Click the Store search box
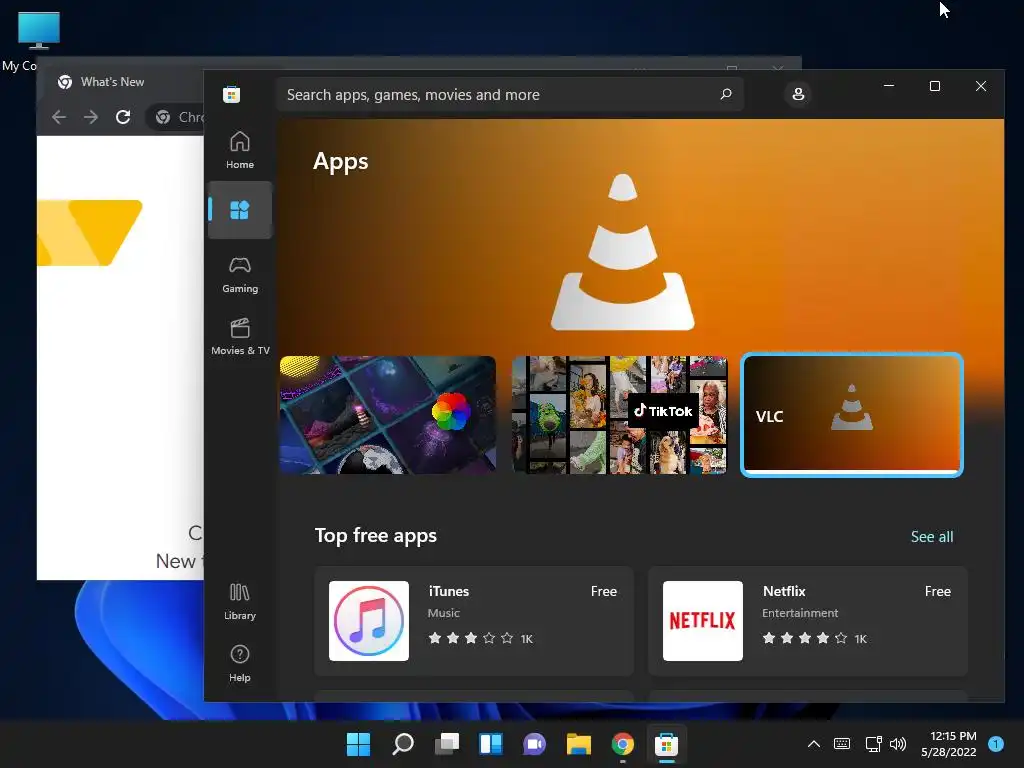Image resolution: width=1024 pixels, height=768 pixels. (x=510, y=94)
